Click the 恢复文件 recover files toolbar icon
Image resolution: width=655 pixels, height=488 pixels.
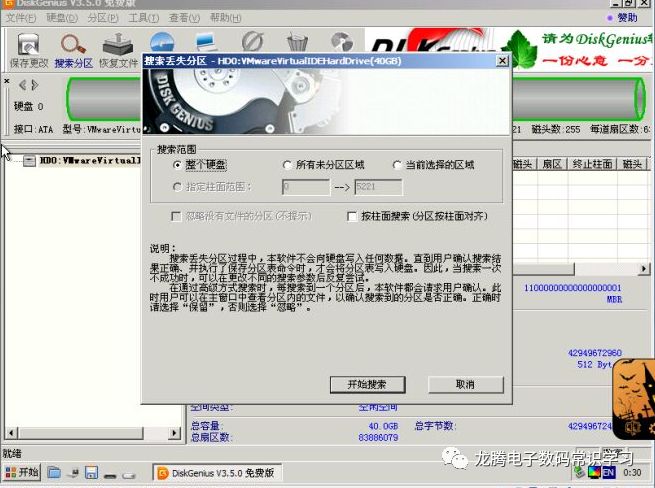point(118,45)
